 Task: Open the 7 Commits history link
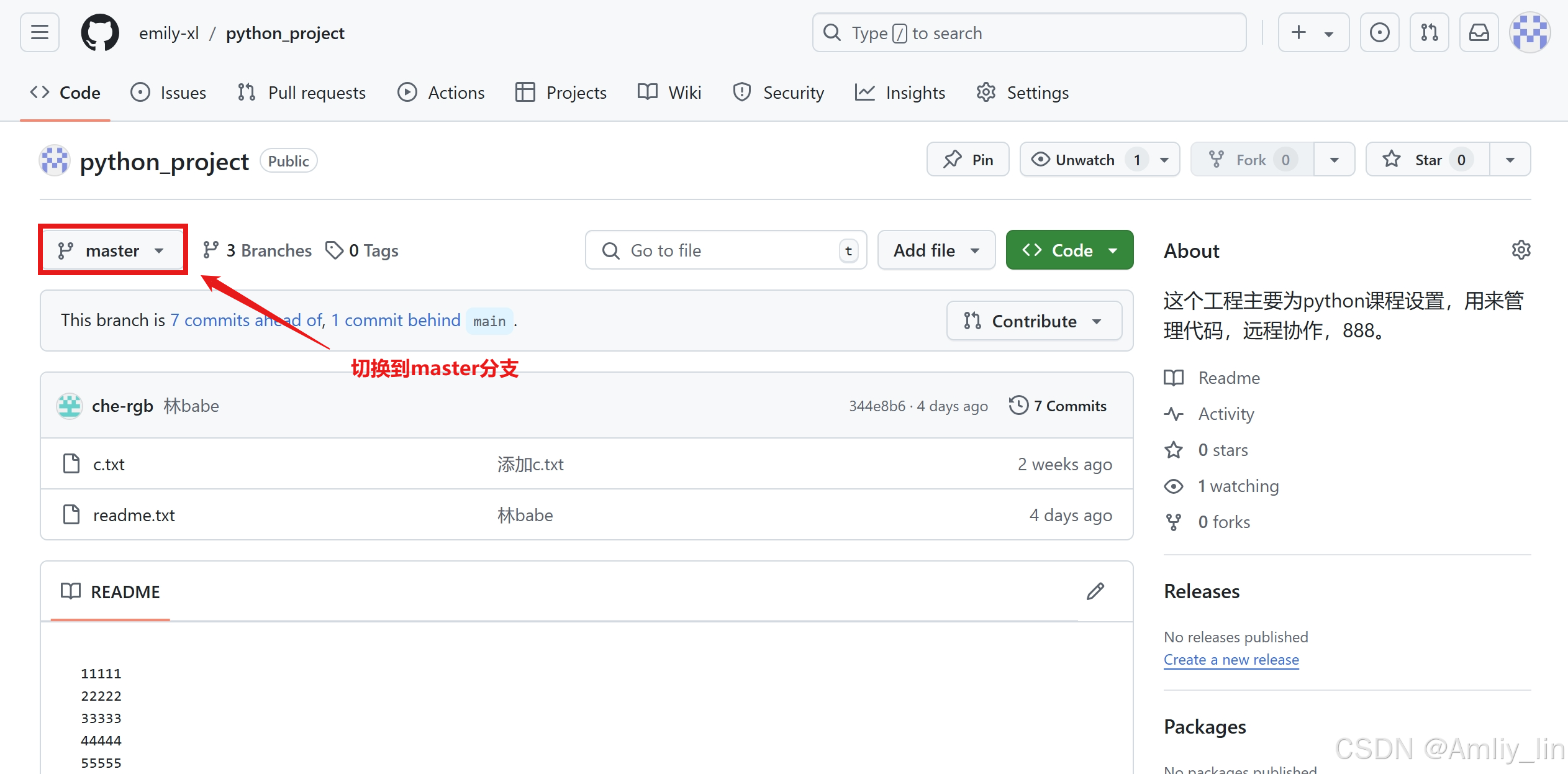tap(1058, 406)
